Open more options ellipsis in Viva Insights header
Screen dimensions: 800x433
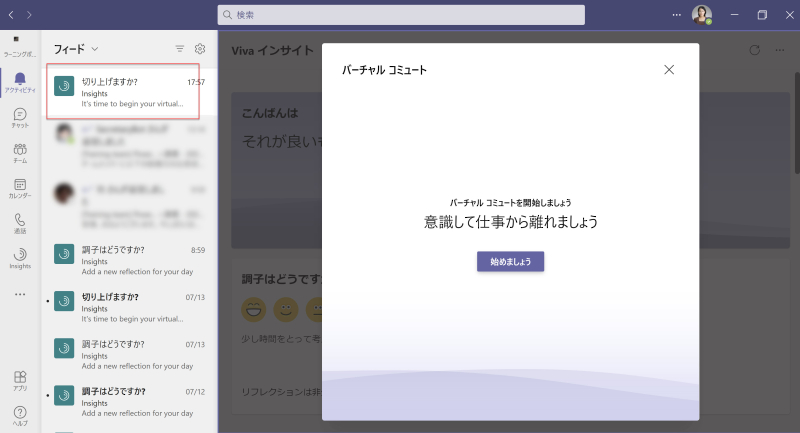[x=780, y=50]
